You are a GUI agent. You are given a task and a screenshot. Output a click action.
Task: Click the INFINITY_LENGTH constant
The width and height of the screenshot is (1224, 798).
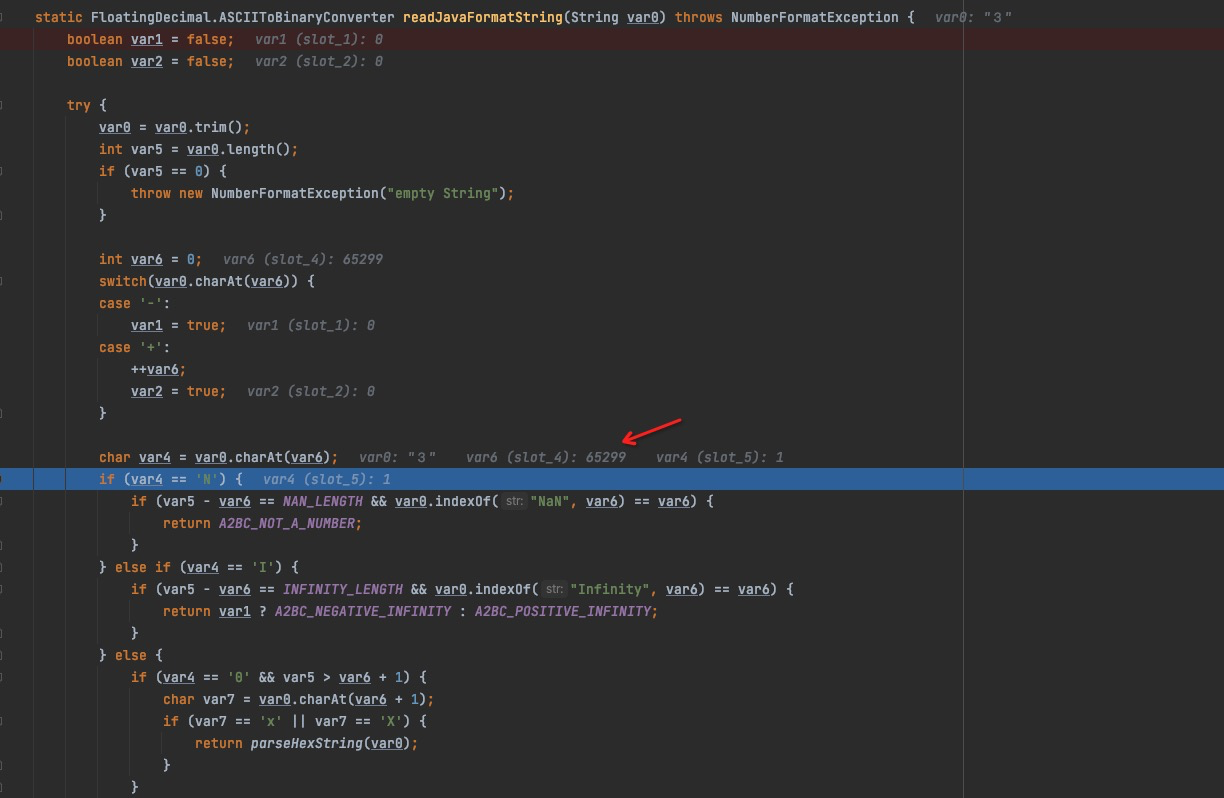343,589
